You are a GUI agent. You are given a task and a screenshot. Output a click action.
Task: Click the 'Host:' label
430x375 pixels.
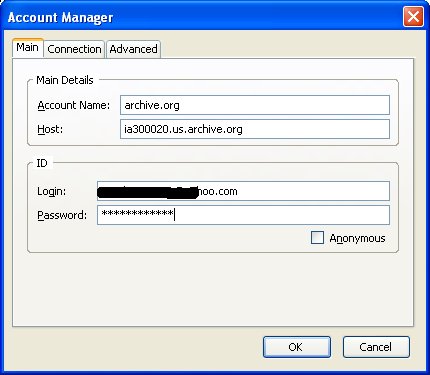50,129
